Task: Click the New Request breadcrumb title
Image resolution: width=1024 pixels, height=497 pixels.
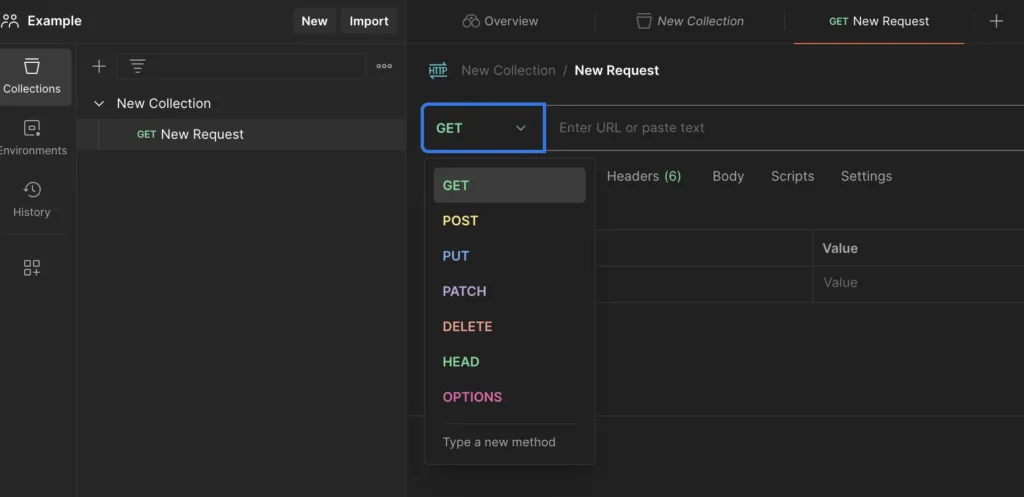Action: tap(616, 71)
